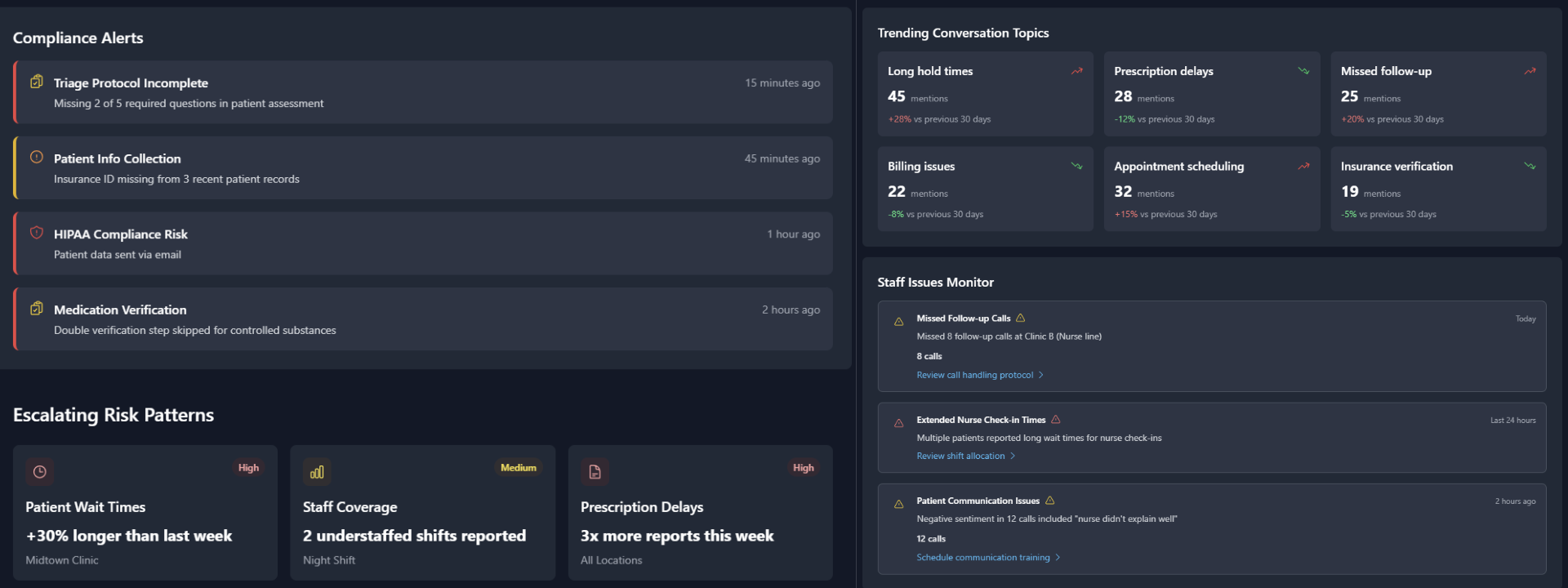Select the Medium badge on Staff Coverage

click(519, 468)
